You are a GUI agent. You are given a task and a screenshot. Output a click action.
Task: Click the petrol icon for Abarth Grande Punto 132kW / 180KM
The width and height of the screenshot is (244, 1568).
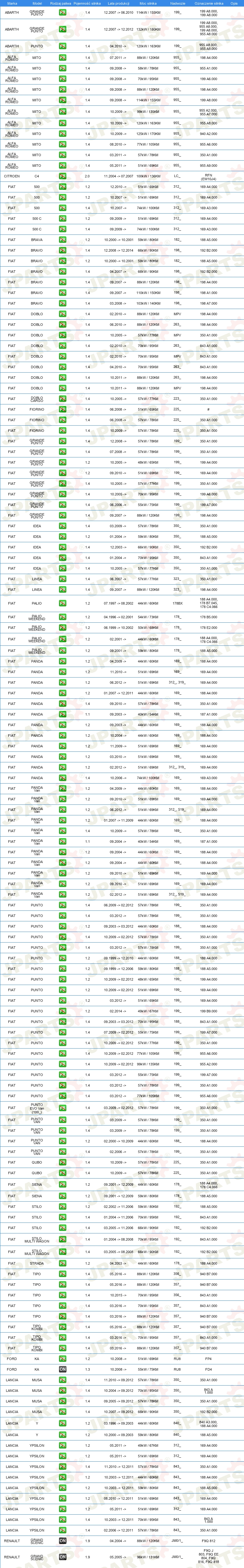click(63, 29)
